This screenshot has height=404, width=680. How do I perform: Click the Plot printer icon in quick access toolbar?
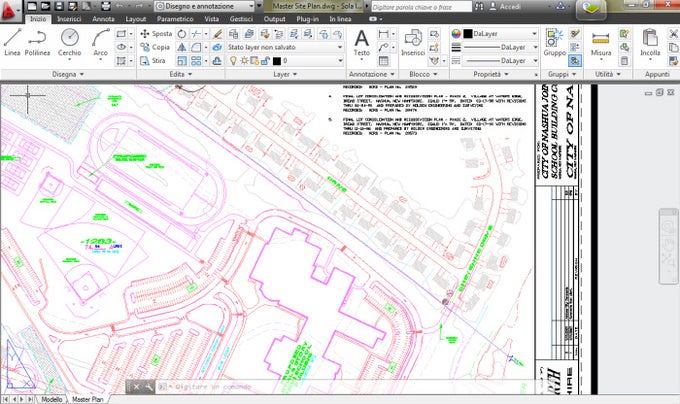105,6
